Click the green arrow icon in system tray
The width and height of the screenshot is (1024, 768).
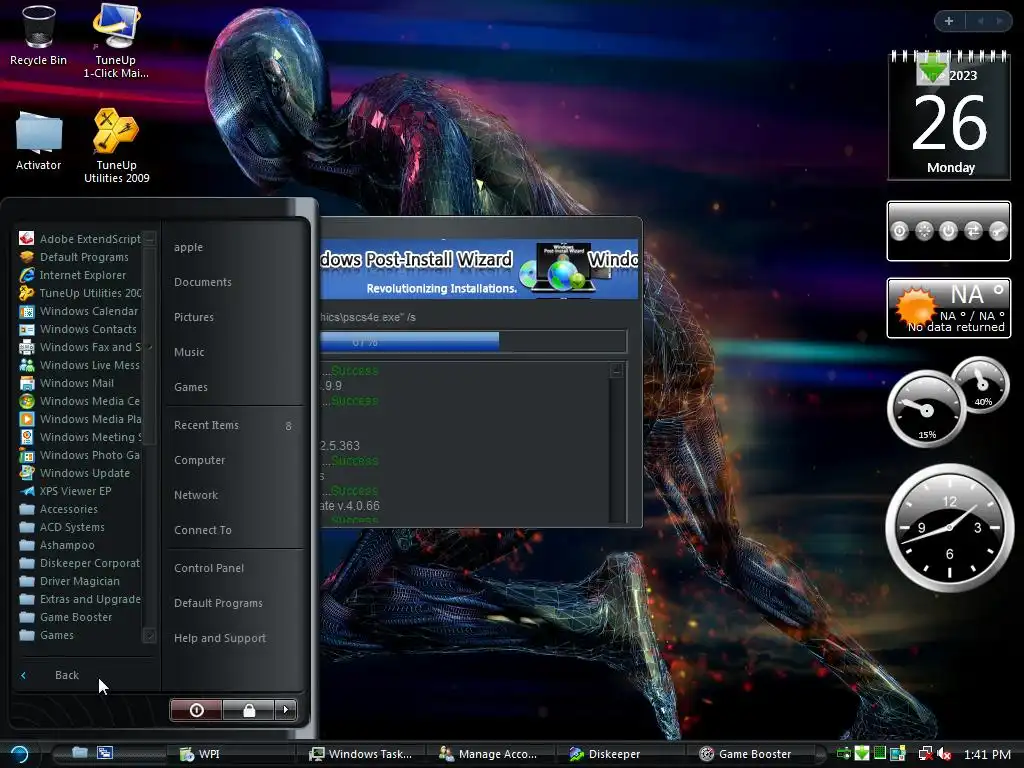click(x=862, y=754)
